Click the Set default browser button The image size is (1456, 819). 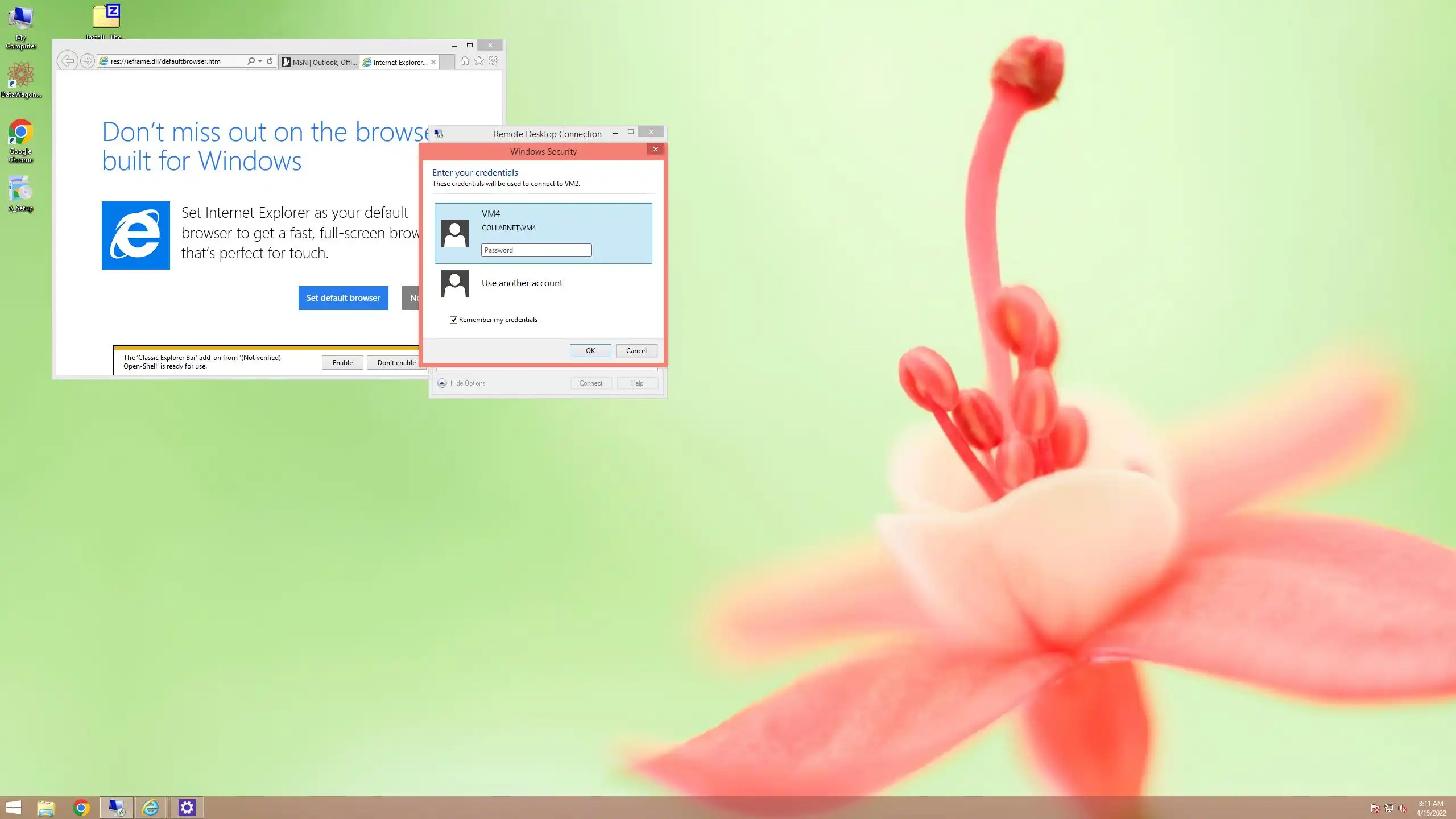(343, 298)
